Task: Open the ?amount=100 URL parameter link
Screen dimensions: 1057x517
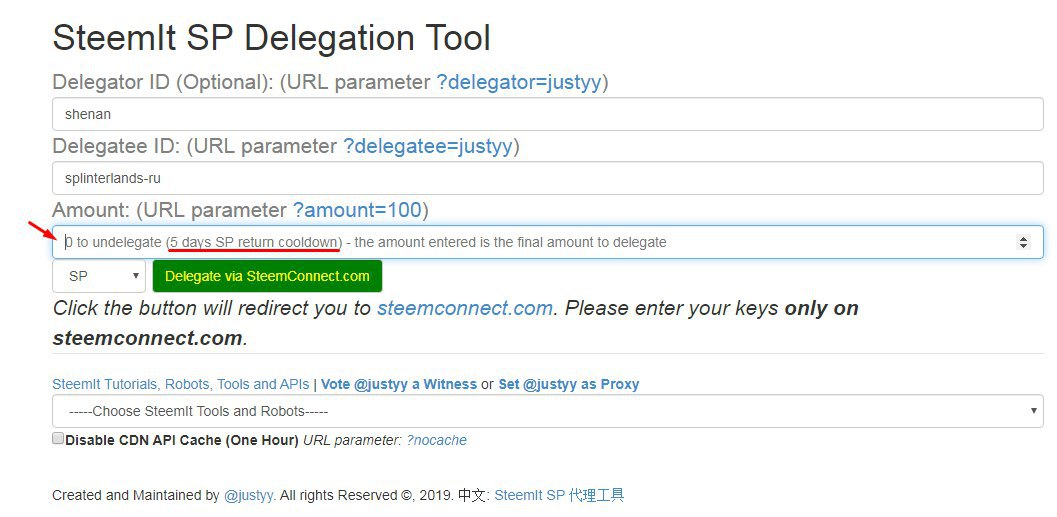Action: (x=357, y=210)
